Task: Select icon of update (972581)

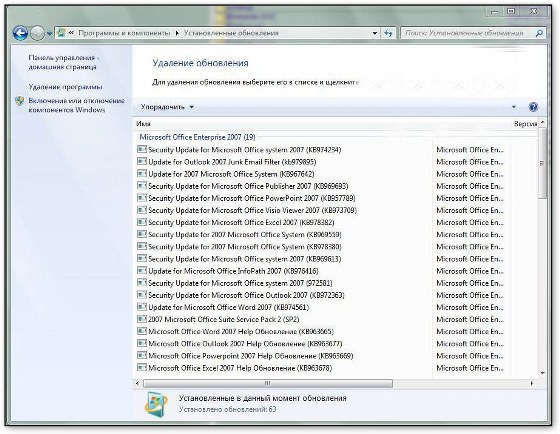Action: (142, 283)
